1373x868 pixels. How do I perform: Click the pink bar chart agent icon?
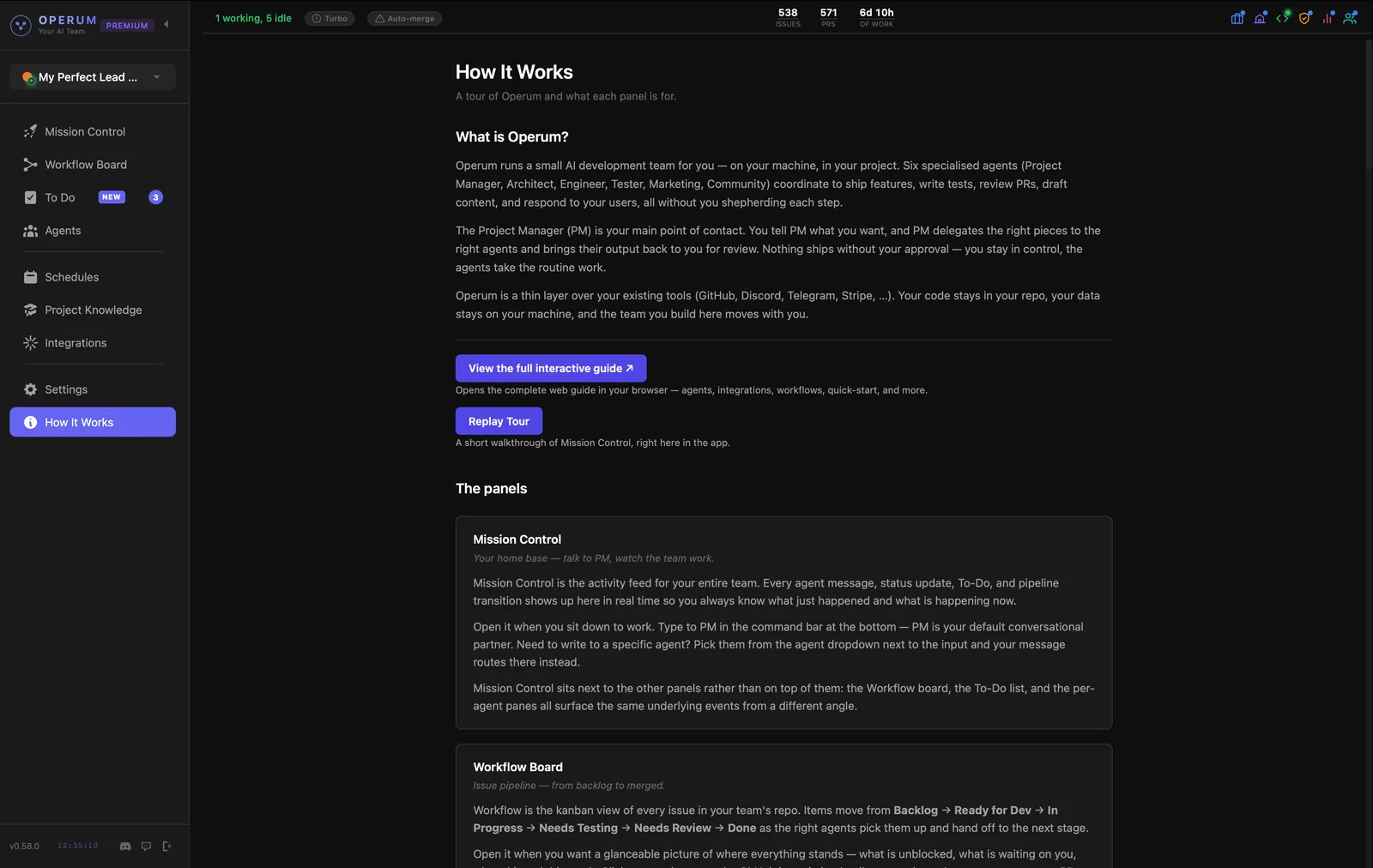1328,18
